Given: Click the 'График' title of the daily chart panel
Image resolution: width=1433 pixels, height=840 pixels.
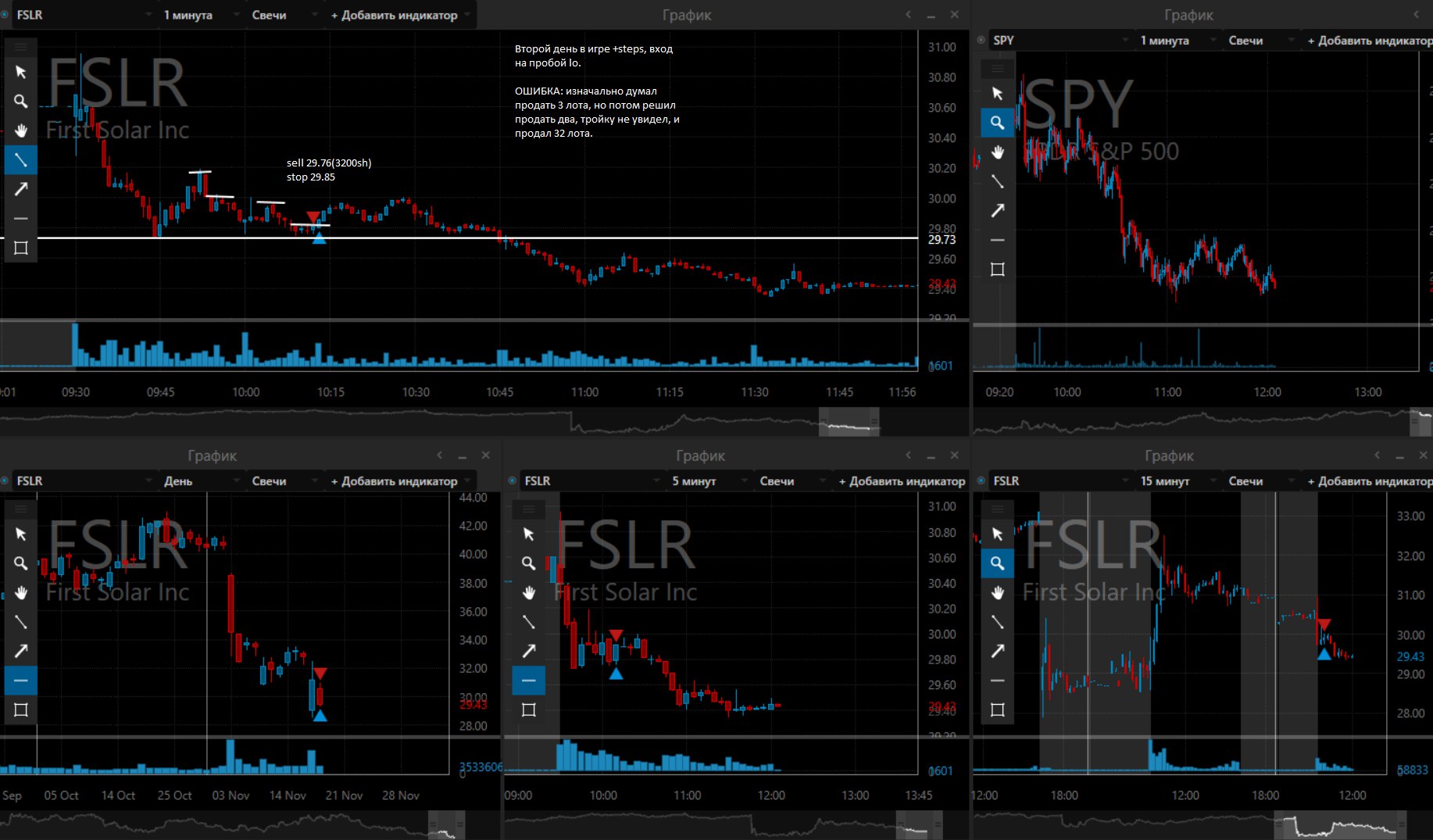Looking at the screenshot, I should [x=212, y=456].
